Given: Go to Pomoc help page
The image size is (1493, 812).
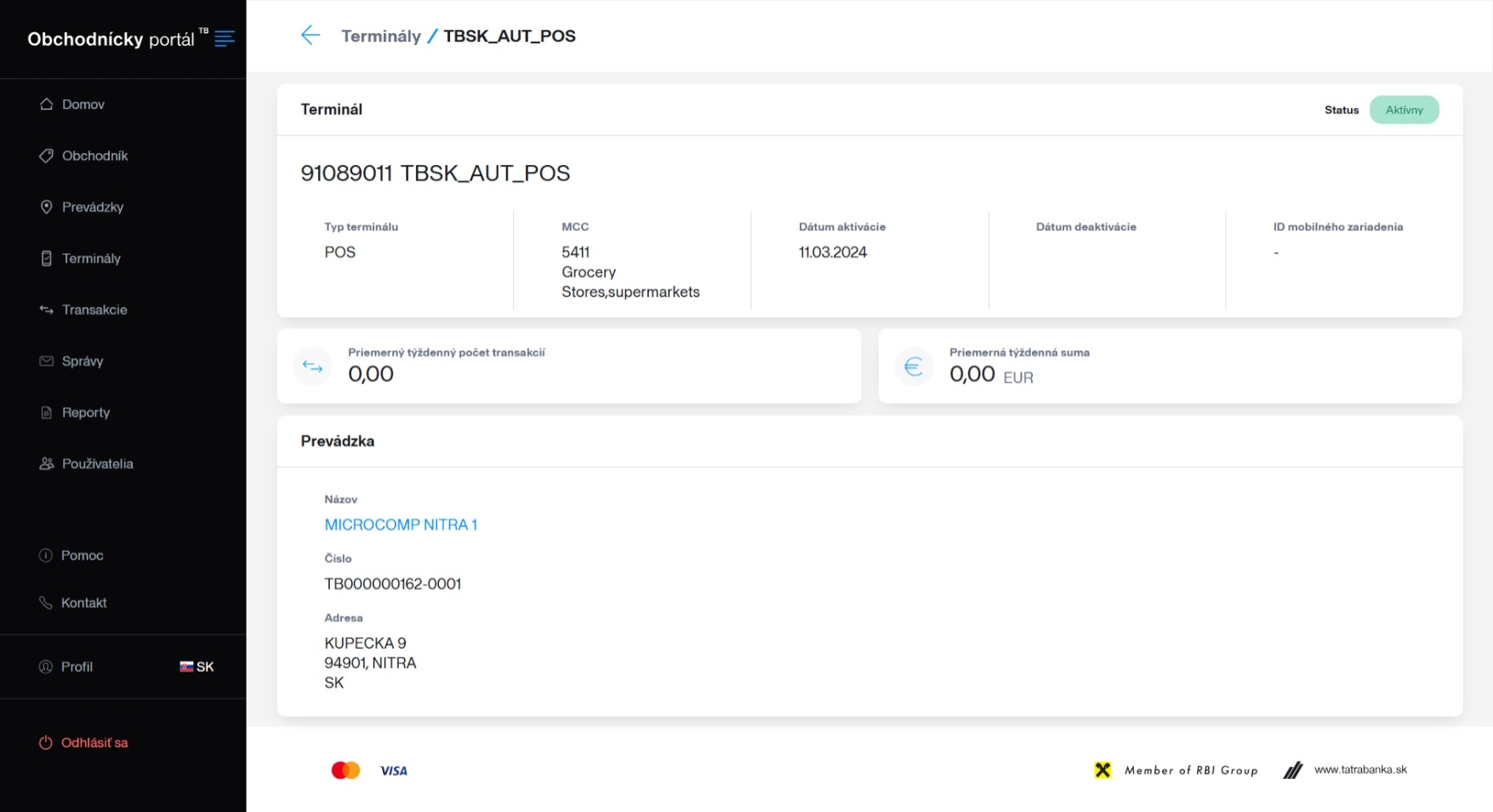Looking at the screenshot, I should [x=82, y=555].
